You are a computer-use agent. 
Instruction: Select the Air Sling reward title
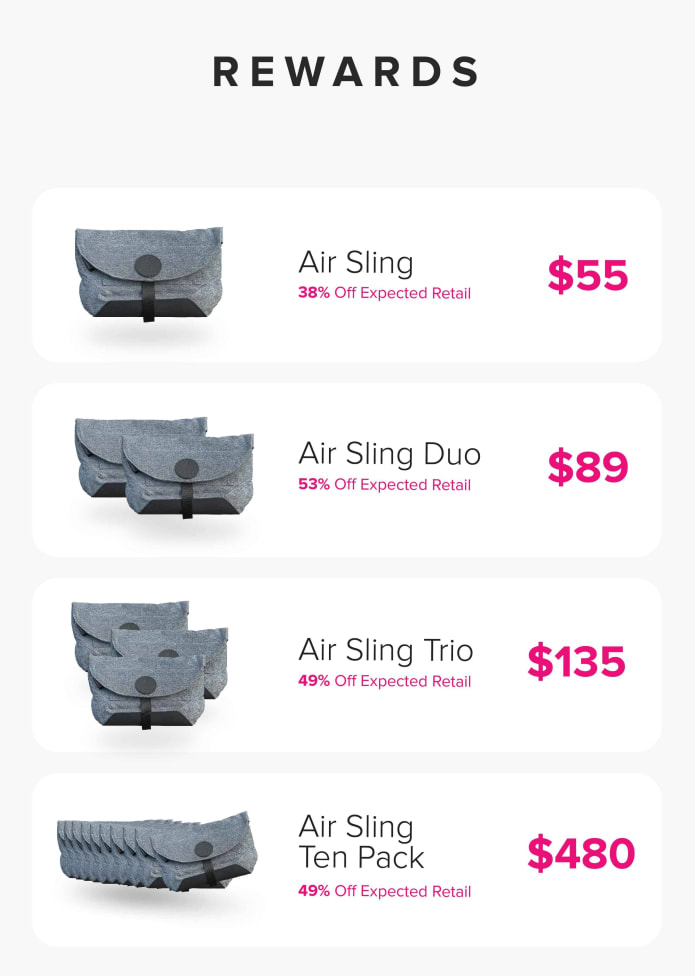point(356,263)
